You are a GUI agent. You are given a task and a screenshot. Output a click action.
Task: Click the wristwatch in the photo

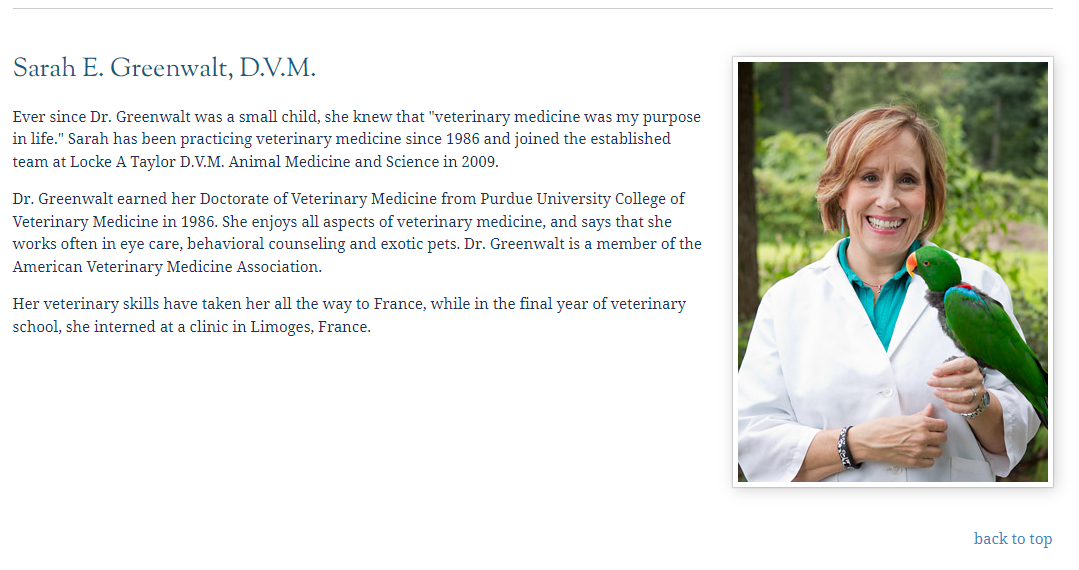click(x=977, y=404)
